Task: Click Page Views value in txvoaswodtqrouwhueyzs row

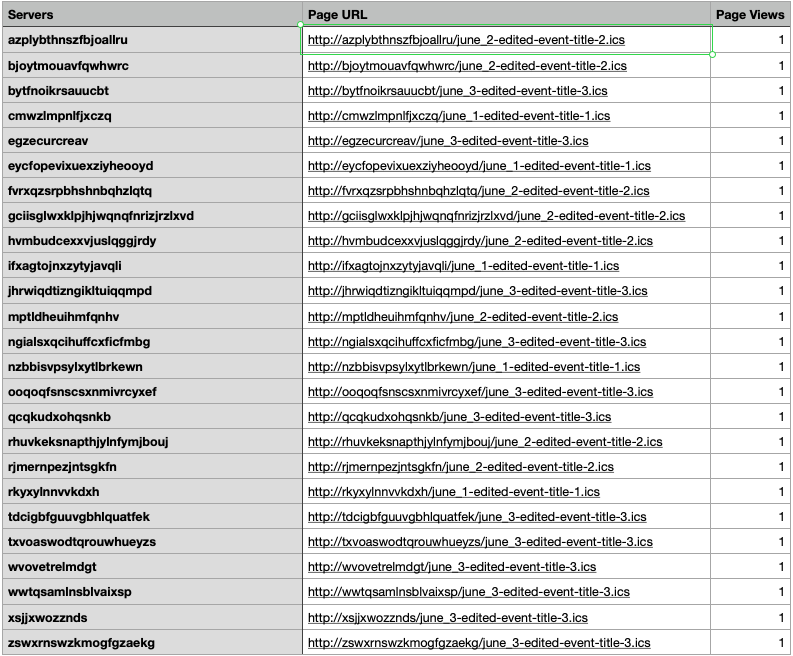Action: click(x=751, y=542)
